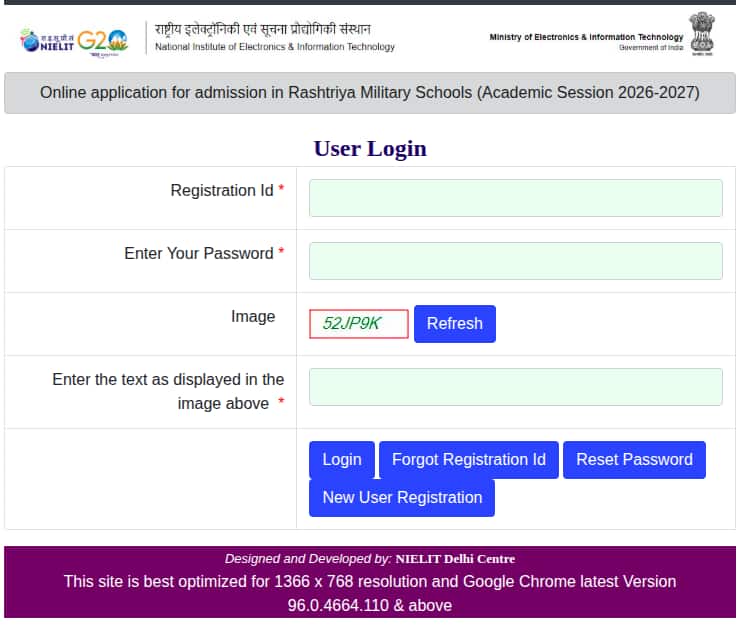Open Forgot Registration Id
Screen dimensions: 743x630
[x=468, y=460]
